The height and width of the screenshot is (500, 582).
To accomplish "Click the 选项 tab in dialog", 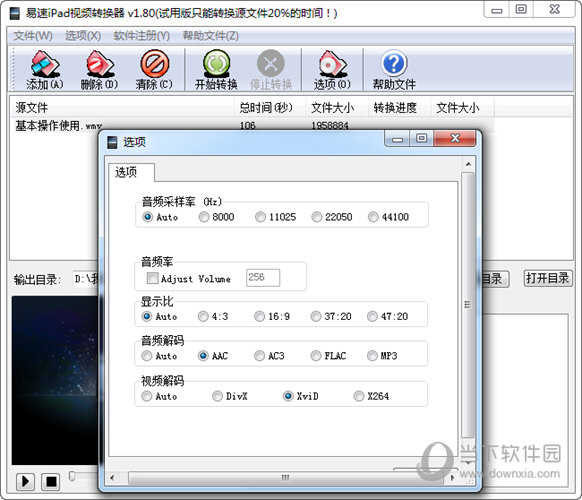I will (x=131, y=172).
